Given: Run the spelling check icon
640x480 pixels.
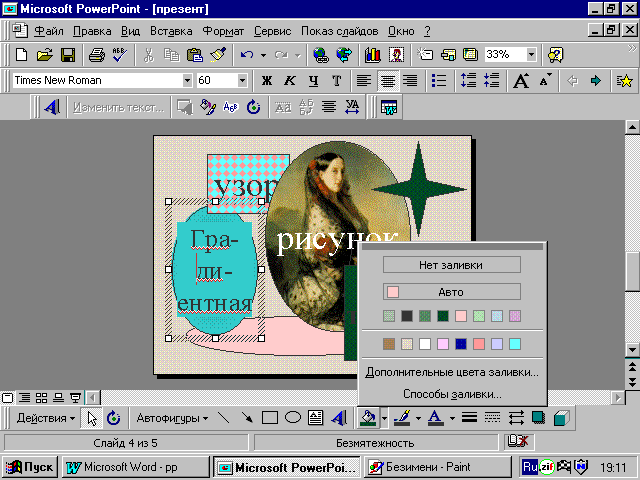Looking at the screenshot, I should coord(120,54).
